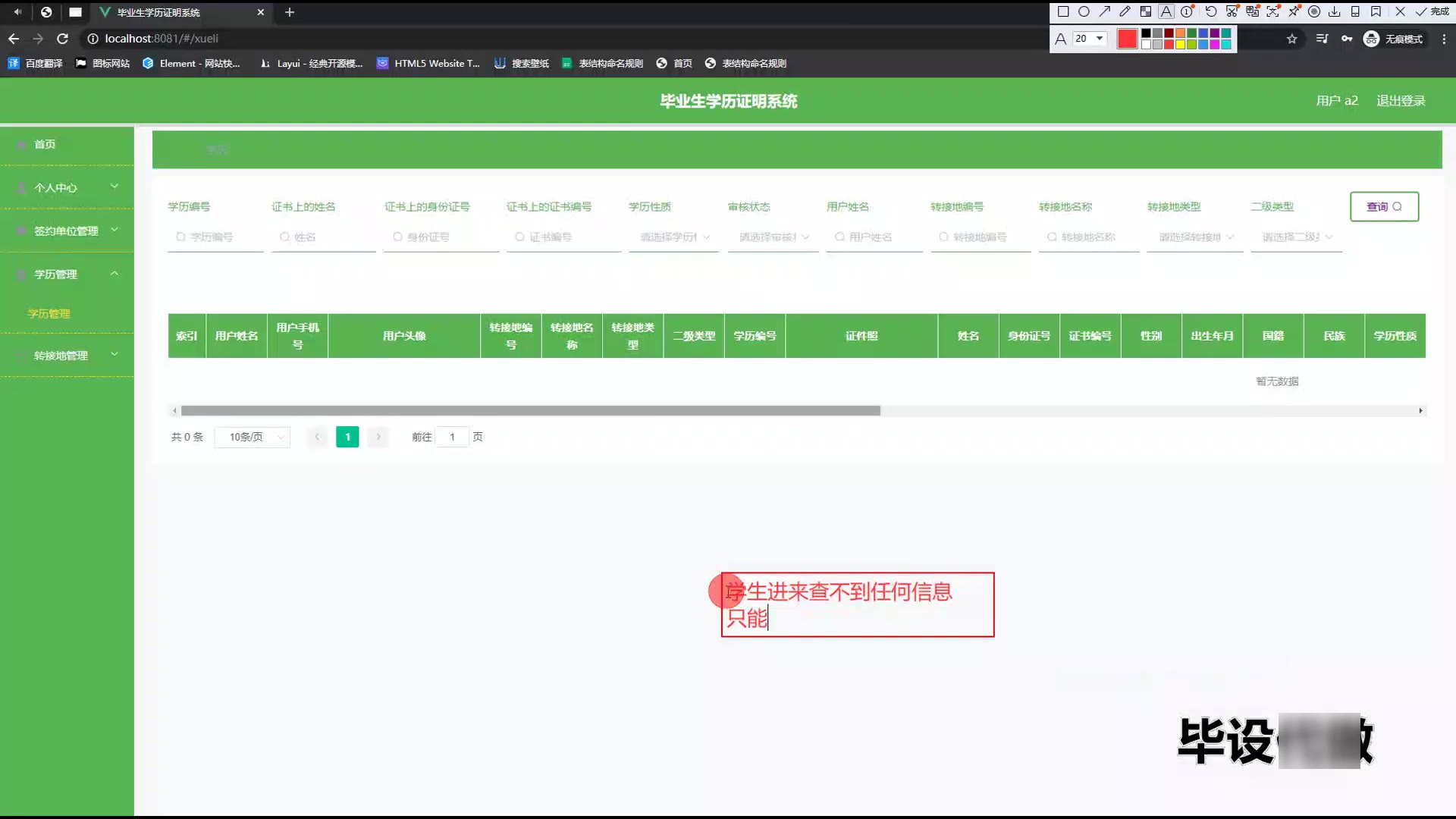Pick the yellow color swatch
Image resolution: width=1456 pixels, height=819 pixels.
[x=1180, y=45]
